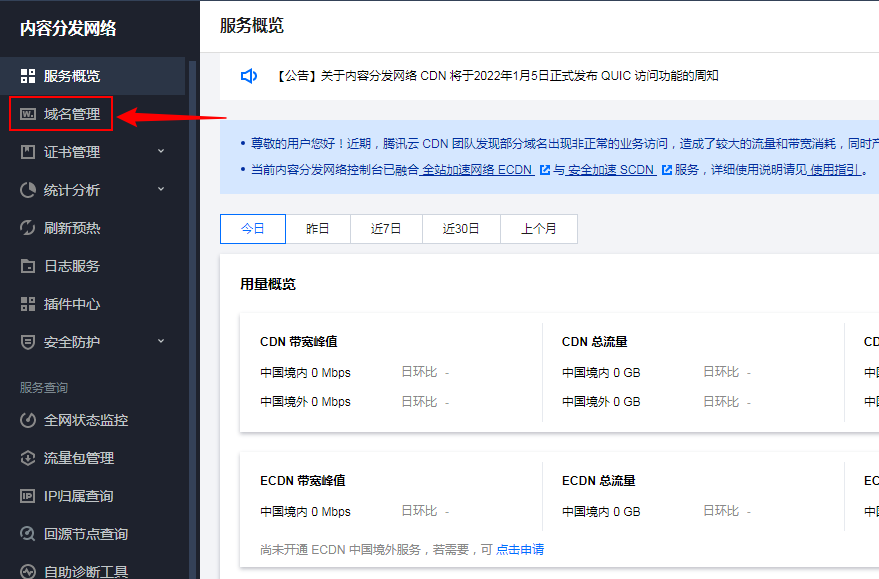
Task: Select the 证书管理 sidebar icon
Action: [x=28, y=152]
